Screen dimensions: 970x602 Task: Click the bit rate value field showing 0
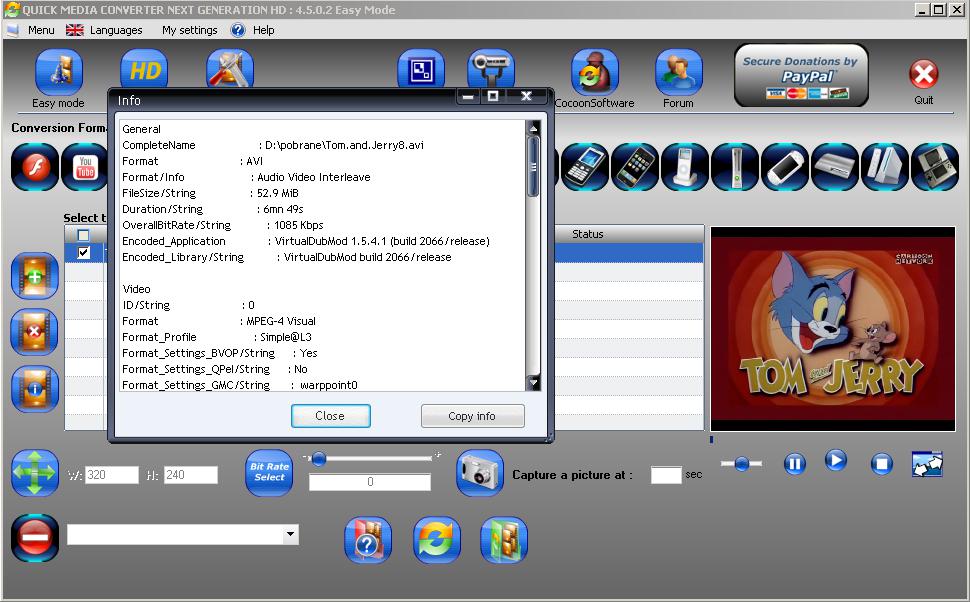pos(369,482)
